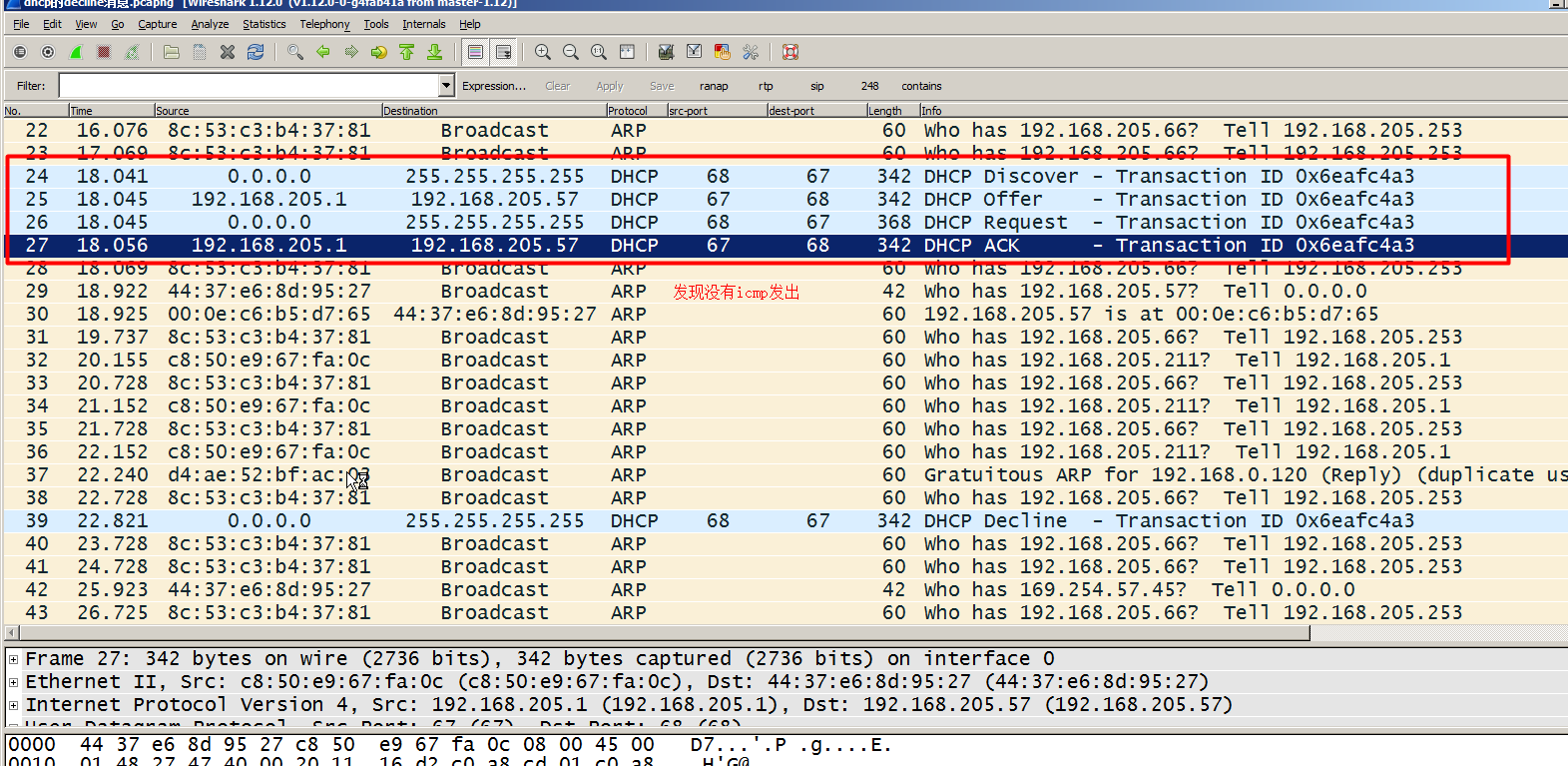Viewport: 1568px width, 766px height.
Task: Close the capture file (X icon)
Action: pyautogui.click(x=228, y=52)
